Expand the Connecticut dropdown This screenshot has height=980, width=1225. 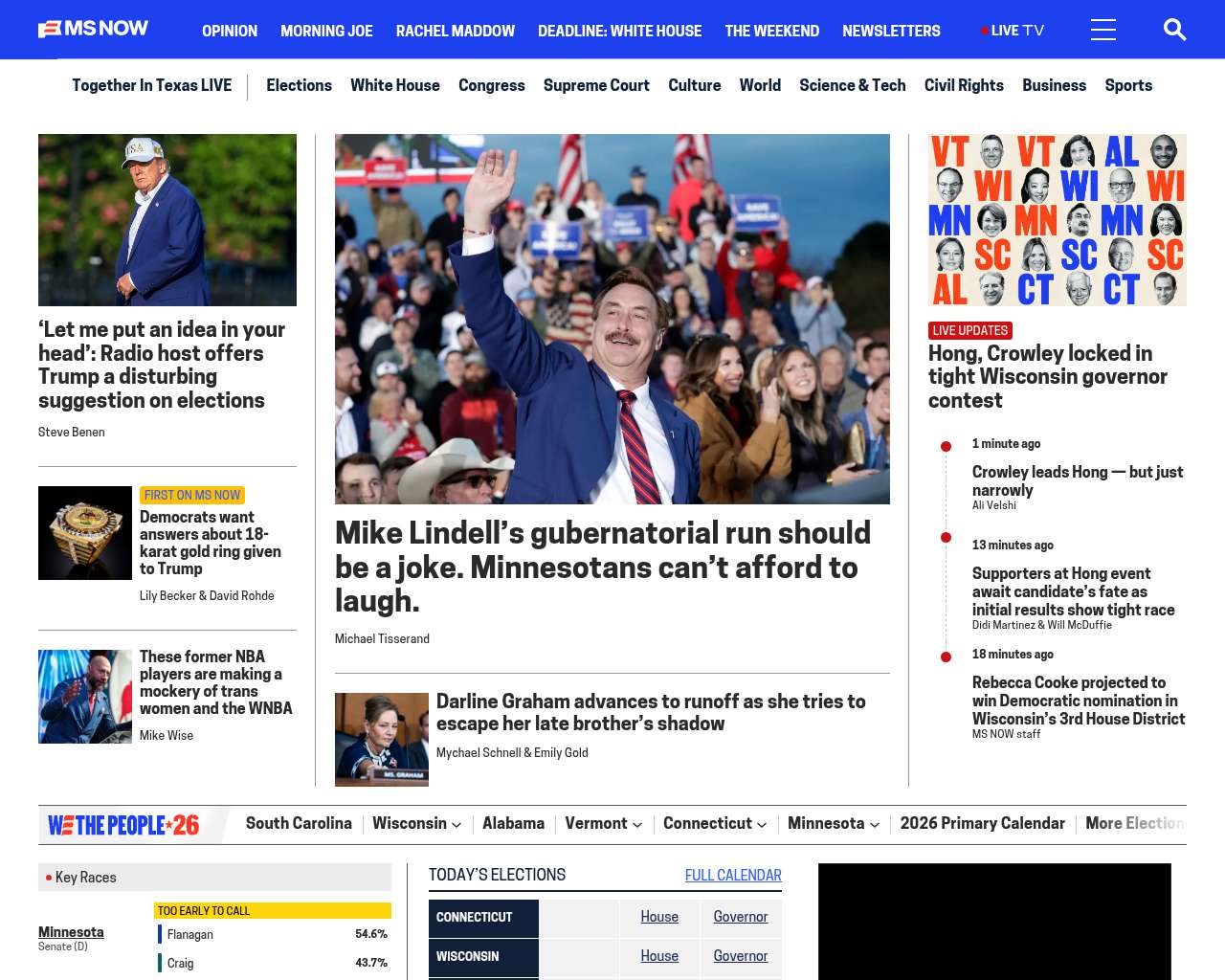tap(715, 823)
